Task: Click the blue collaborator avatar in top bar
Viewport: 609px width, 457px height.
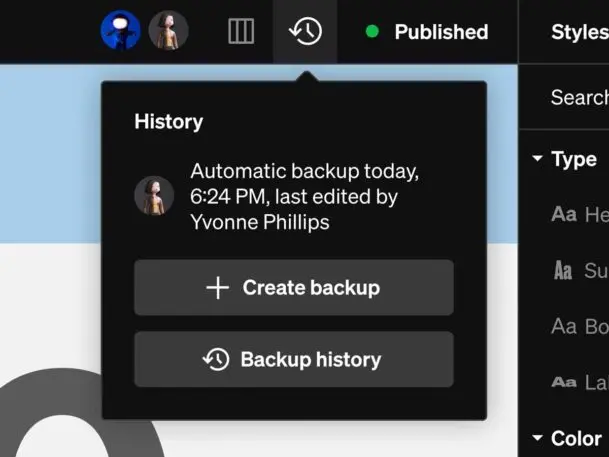Action: [121, 31]
